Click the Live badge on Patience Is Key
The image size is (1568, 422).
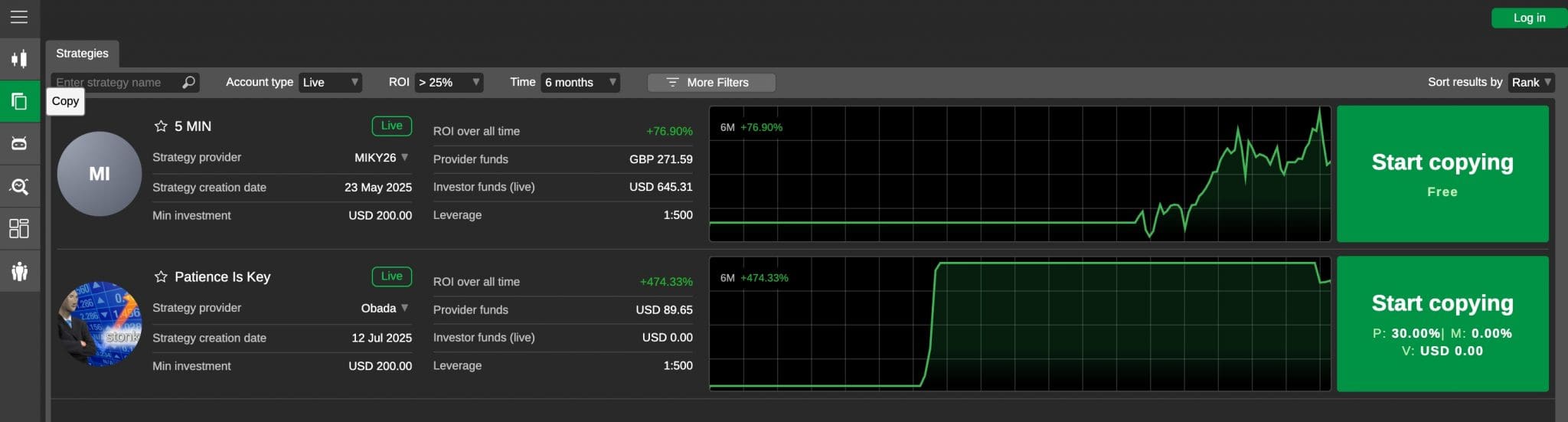click(391, 276)
